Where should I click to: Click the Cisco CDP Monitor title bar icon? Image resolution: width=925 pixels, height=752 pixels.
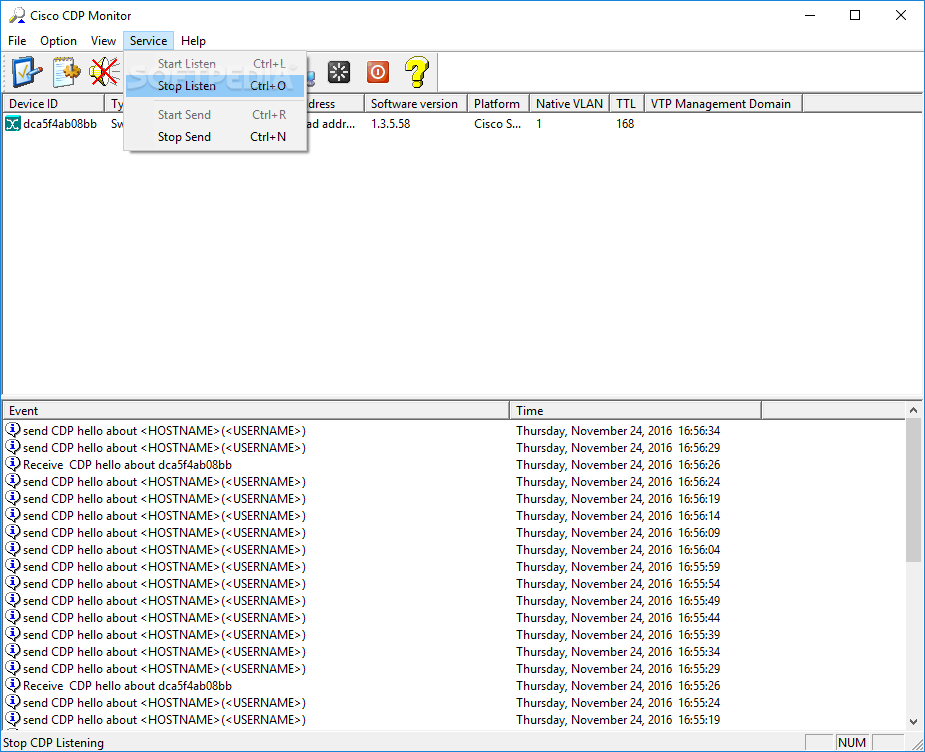pyautogui.click(x=17, y=15)
